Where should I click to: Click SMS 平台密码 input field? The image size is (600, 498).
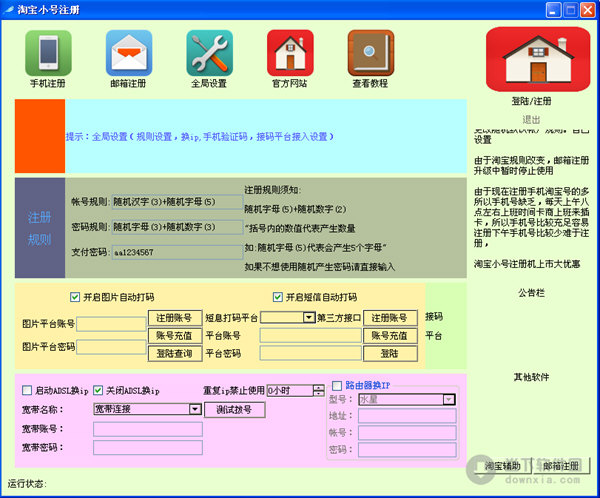(311, 353)
